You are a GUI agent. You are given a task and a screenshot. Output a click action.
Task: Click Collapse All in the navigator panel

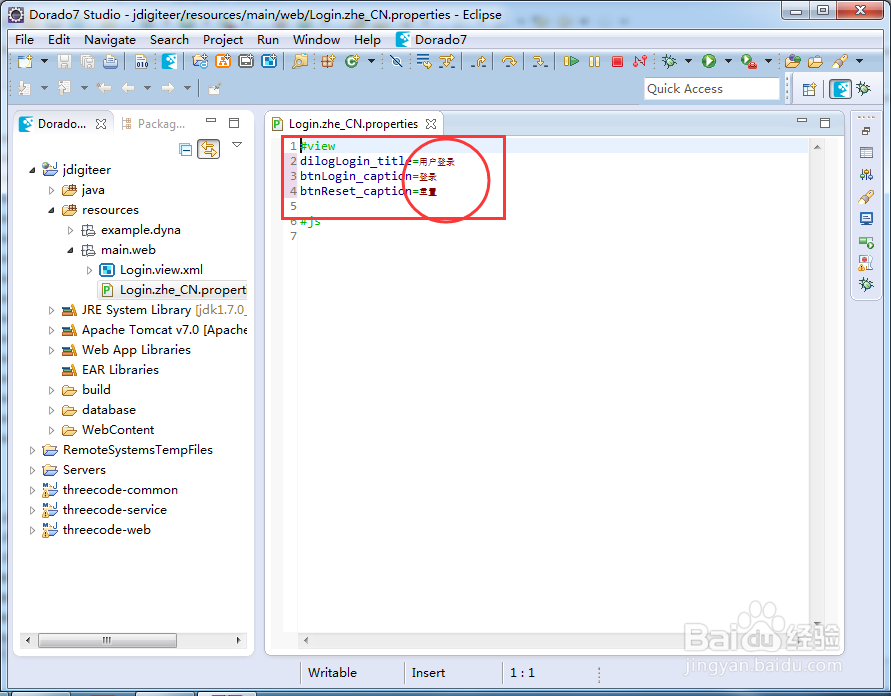(x=185, y=149)
